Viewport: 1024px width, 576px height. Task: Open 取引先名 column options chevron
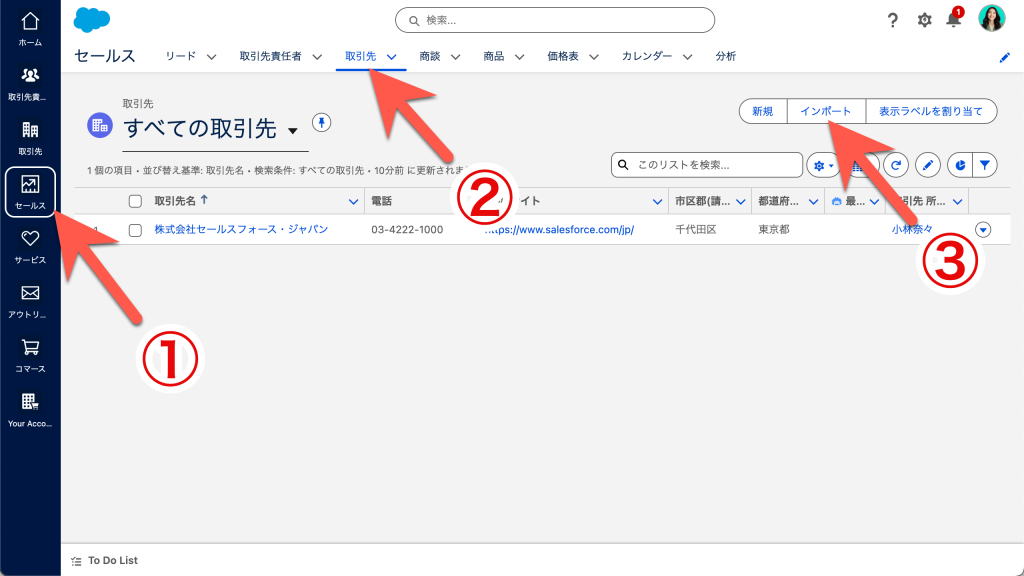click(x=353, y=202)
